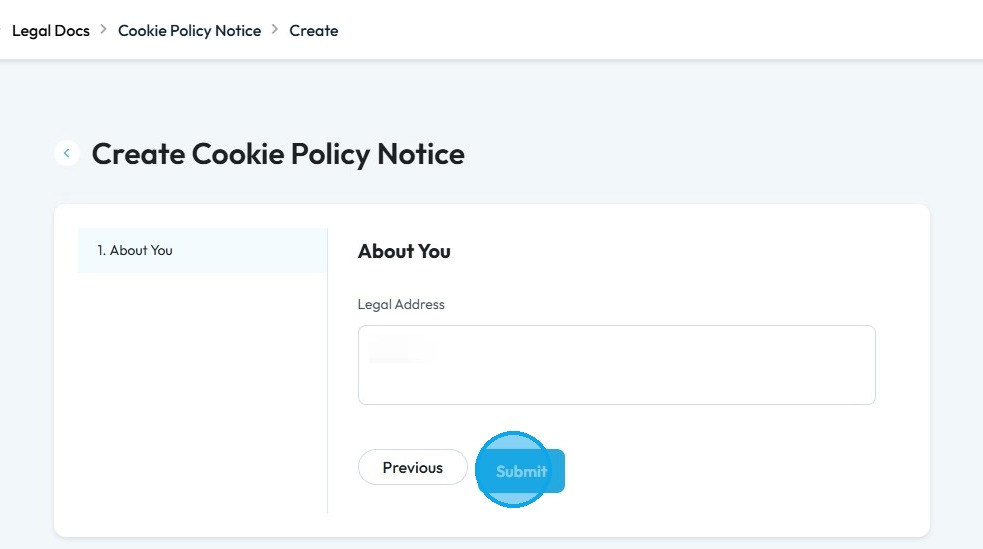The height and width of the screenshot is (549, 983).
Task: Click the chevron before the Create breadcrumb
Action: (275, 30)
